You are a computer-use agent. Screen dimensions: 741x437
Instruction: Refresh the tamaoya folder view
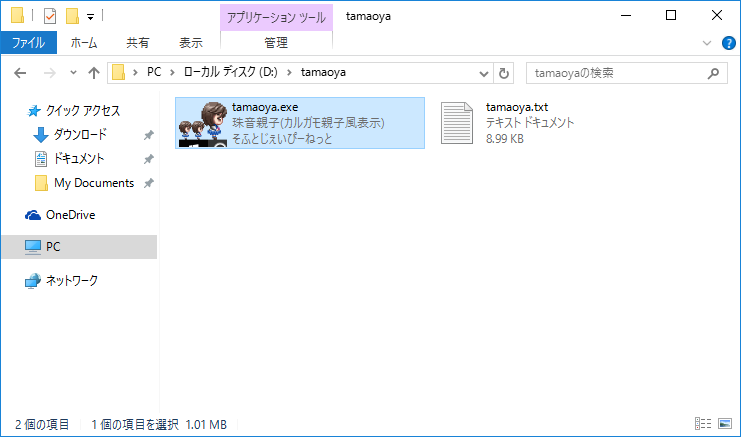click(504, 73)
